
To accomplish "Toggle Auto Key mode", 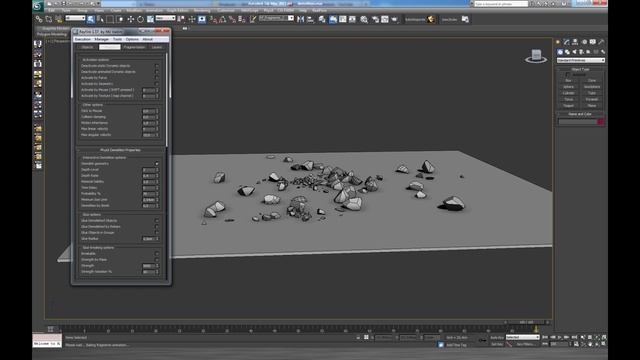I will coord(497,338).
